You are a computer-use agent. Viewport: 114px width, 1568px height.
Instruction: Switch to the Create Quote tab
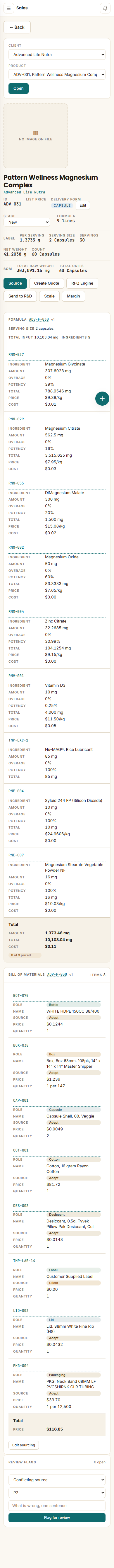(x=47, y=283)
